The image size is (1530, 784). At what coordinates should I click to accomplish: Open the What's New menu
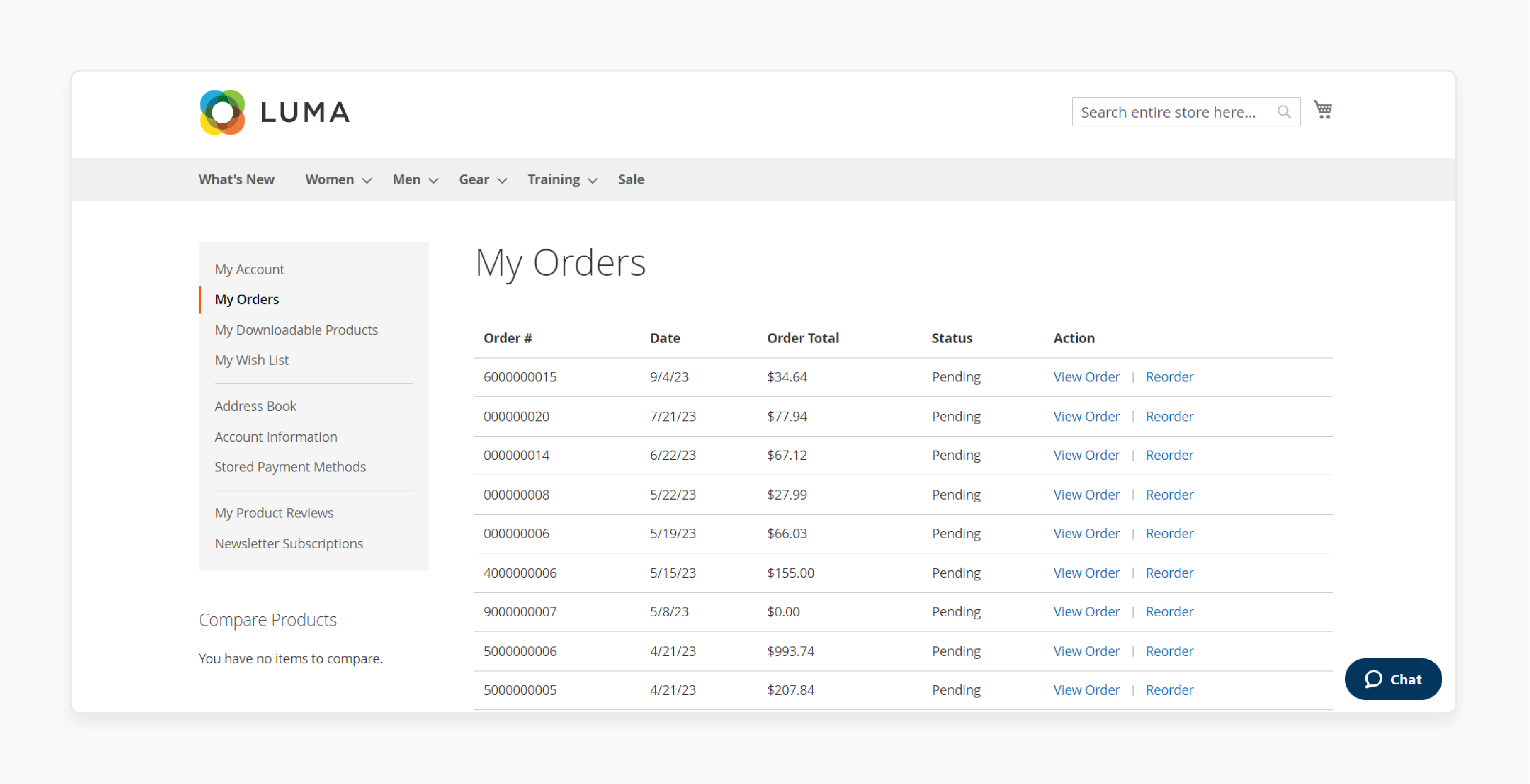point(236,180)
